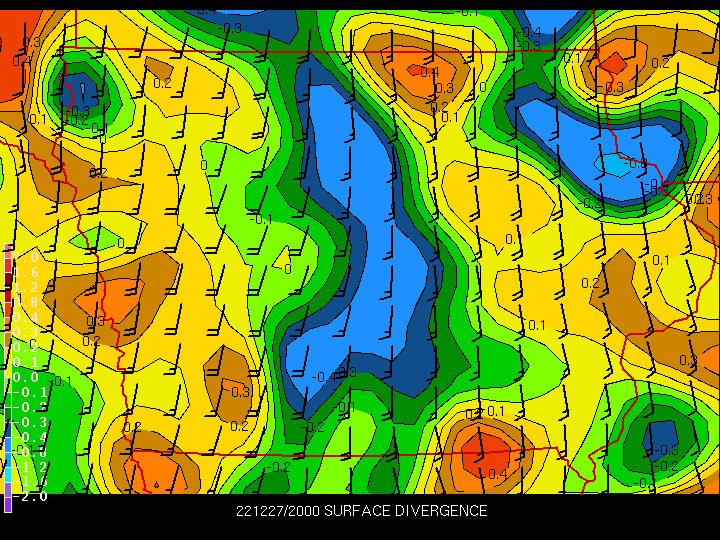
Task: Click the dark blue minimum in the northwest green circle
Action: click(x=77, y=93)
